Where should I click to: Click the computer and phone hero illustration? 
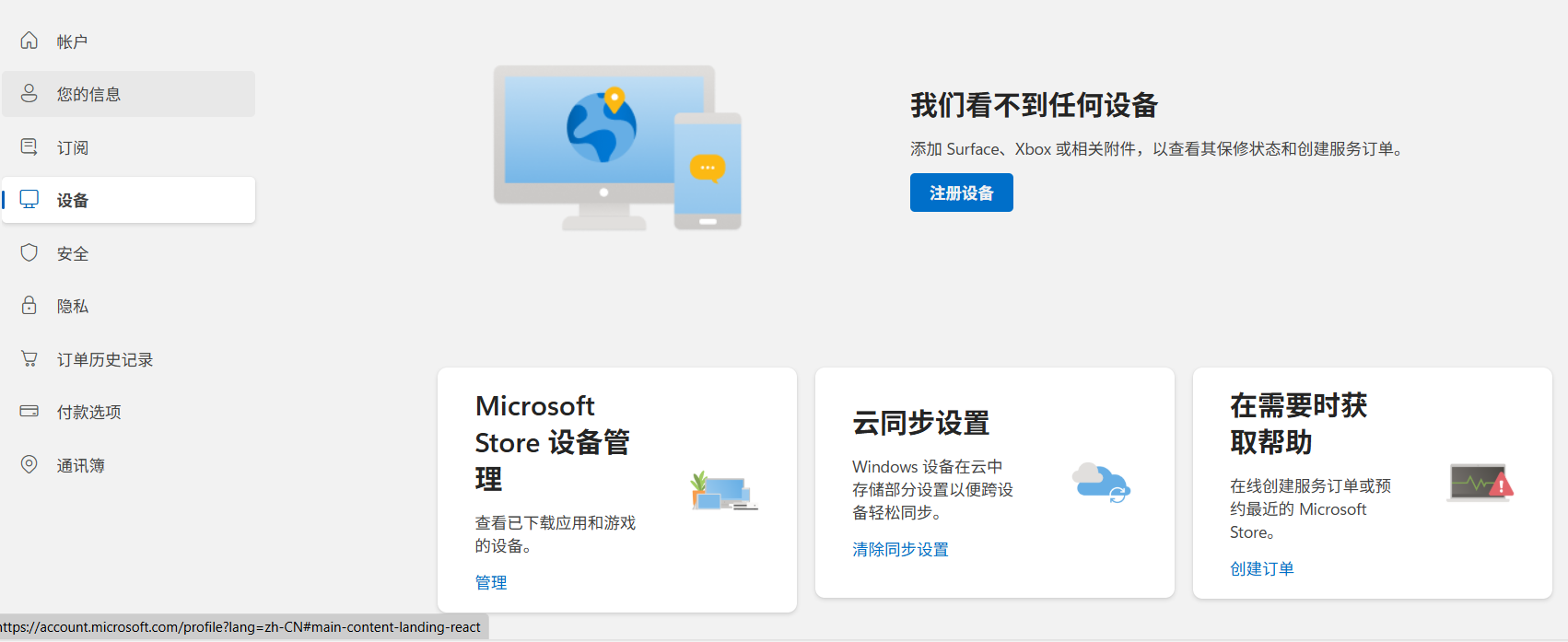click(x=617, y=147)
